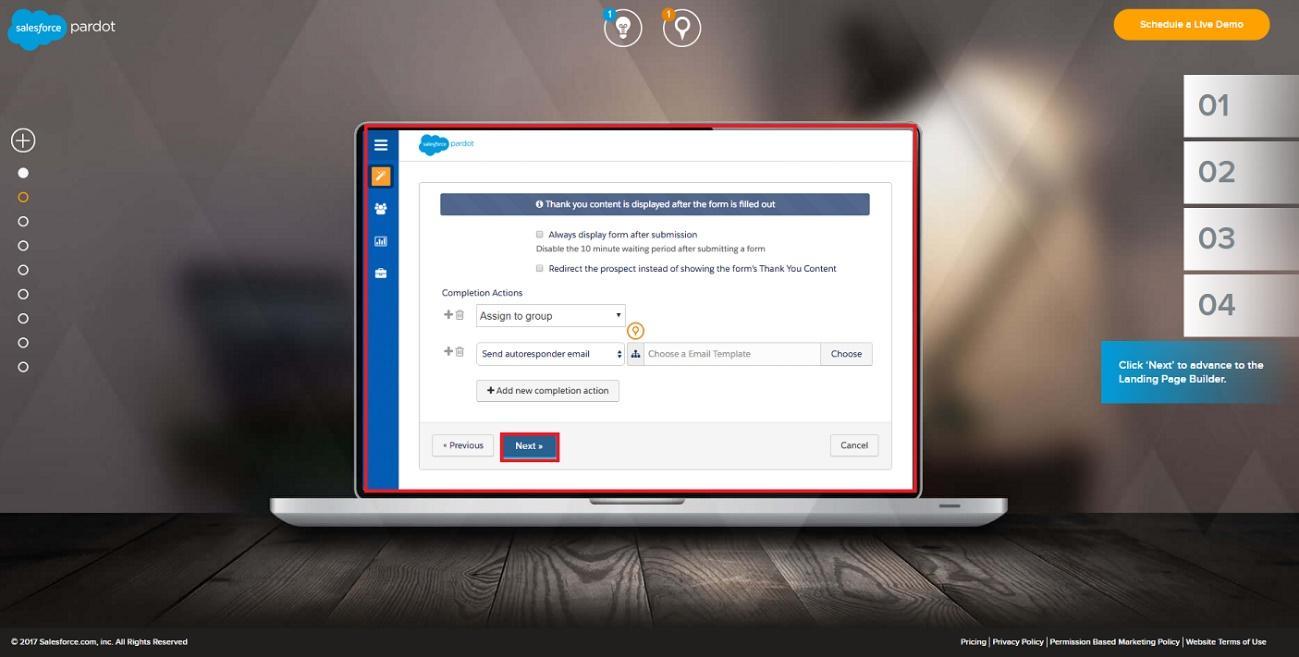This screenshot has width=1299, height=657.
Task: Click Choose next to Email Template field
Action: pyautogui.click(x=846, y=354)
